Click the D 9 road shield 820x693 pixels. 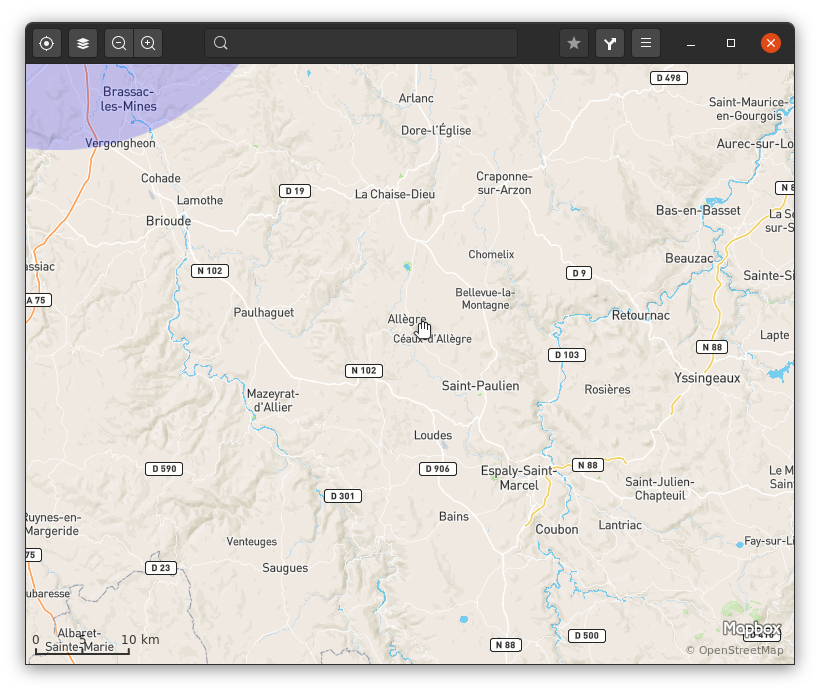click(x=579, y=273)
